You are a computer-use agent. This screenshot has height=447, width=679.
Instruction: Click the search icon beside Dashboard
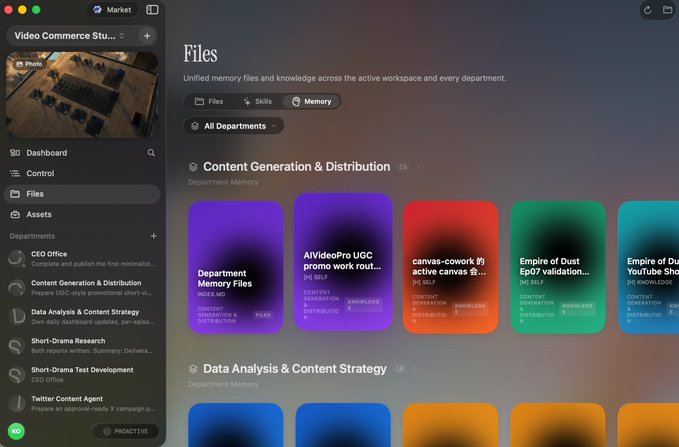click(x=151, y=152)
